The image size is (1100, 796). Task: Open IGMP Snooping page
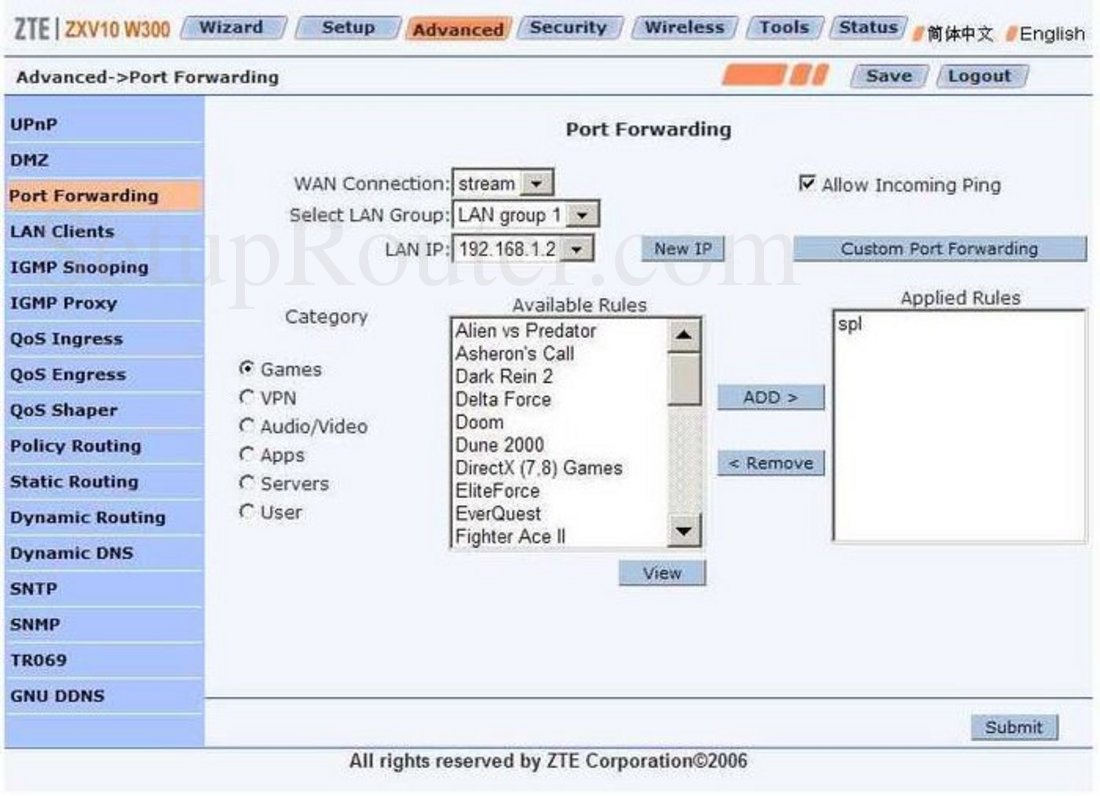point(104,268)
